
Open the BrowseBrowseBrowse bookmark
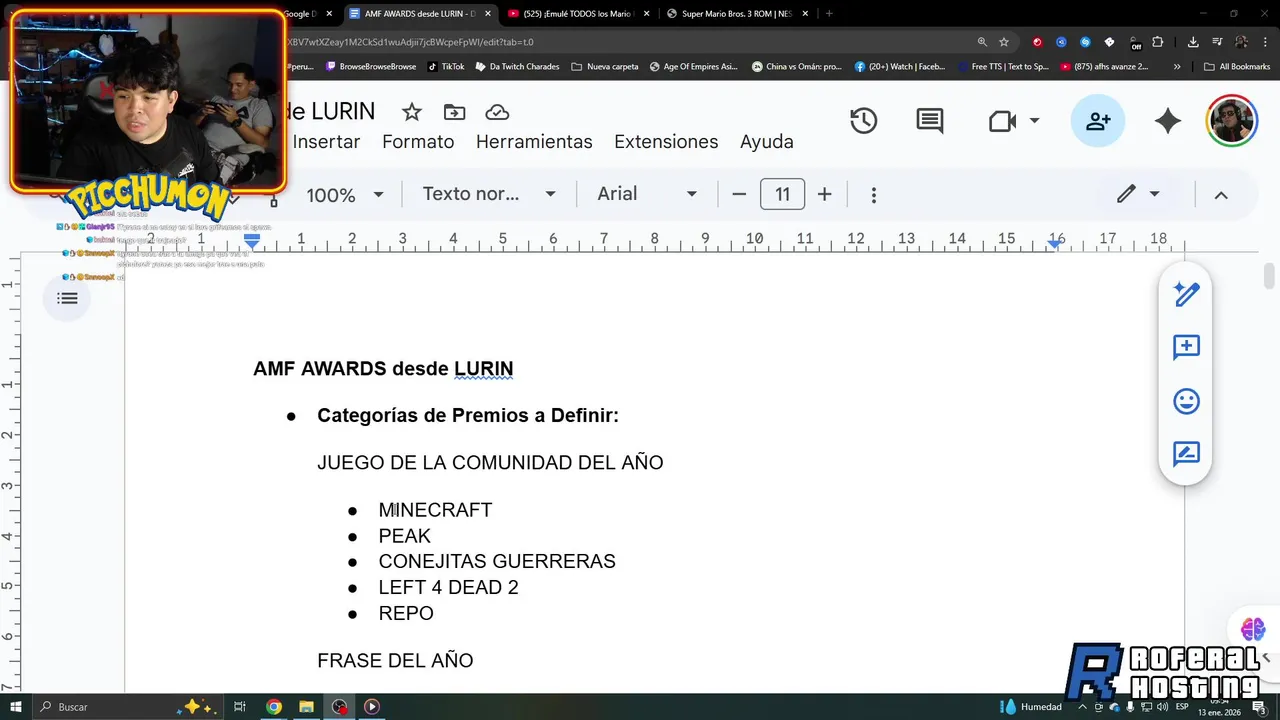[371, 67]
